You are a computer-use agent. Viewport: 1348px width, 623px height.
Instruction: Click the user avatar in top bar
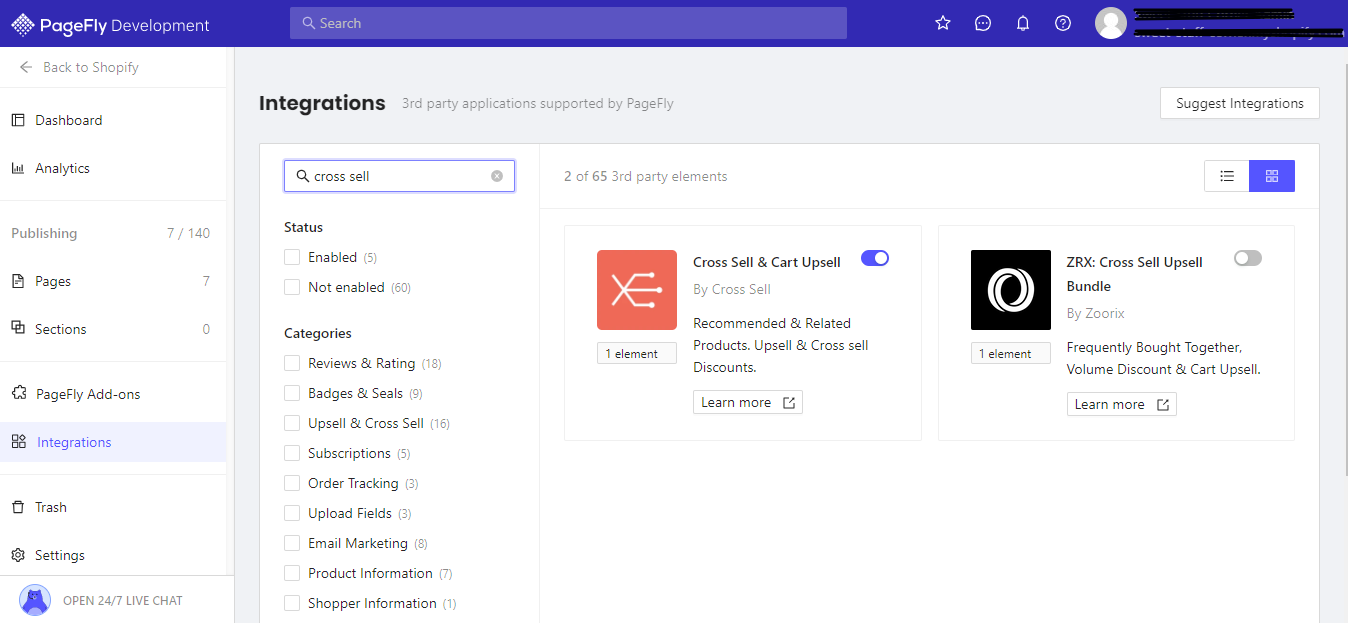point(1111,23)
